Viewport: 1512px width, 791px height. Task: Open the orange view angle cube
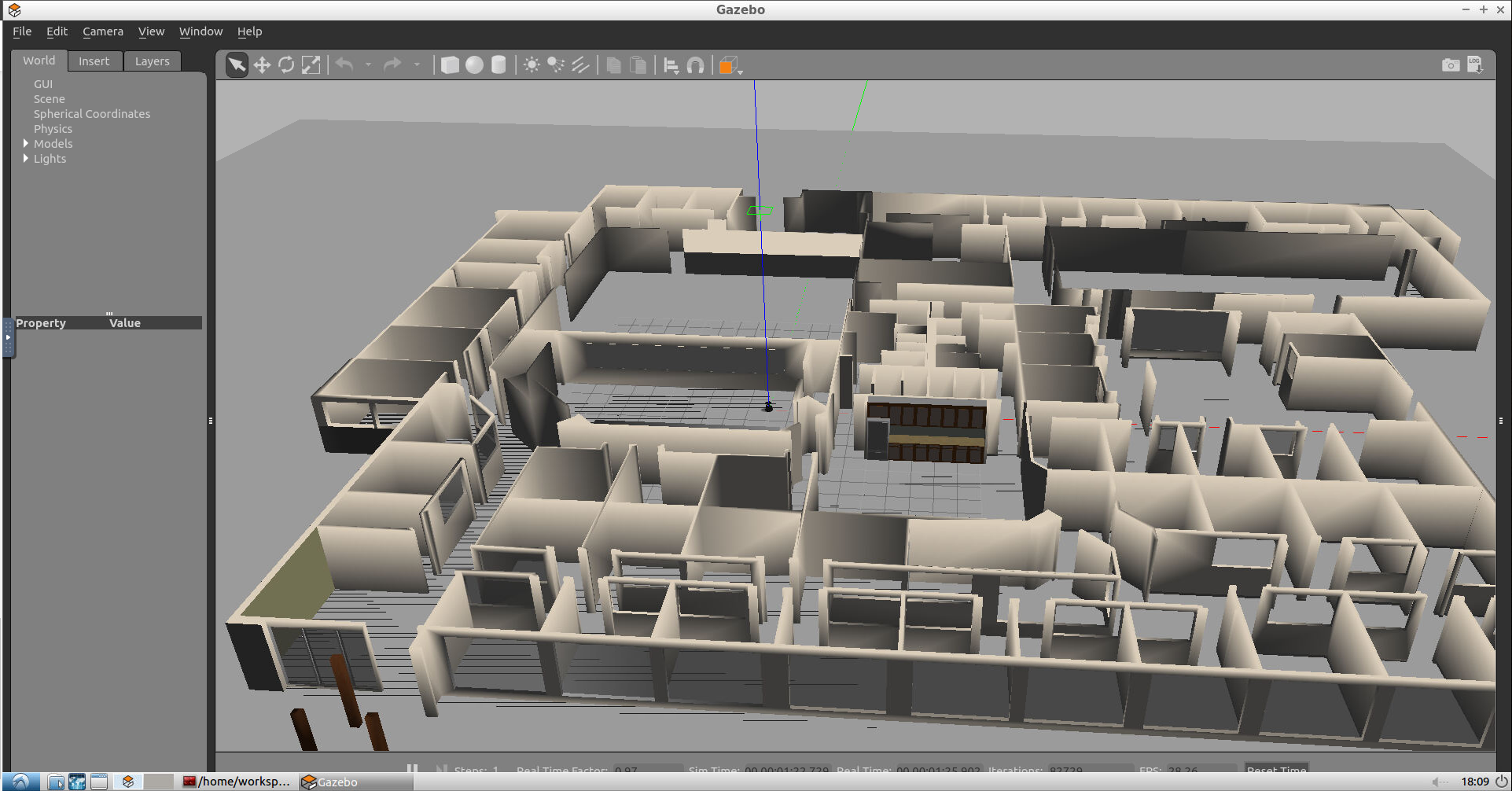pyautogui.click(x=730, y=66)
